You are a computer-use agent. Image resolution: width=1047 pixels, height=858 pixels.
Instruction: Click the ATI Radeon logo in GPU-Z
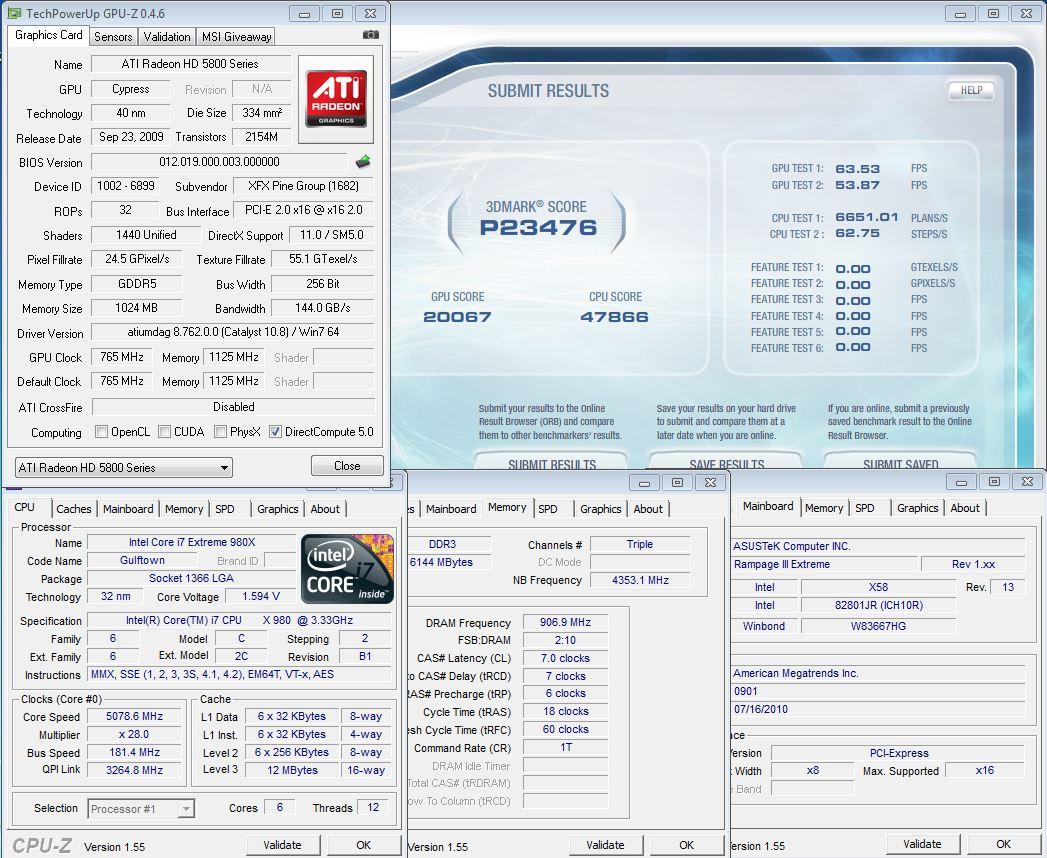coord(336,99)
